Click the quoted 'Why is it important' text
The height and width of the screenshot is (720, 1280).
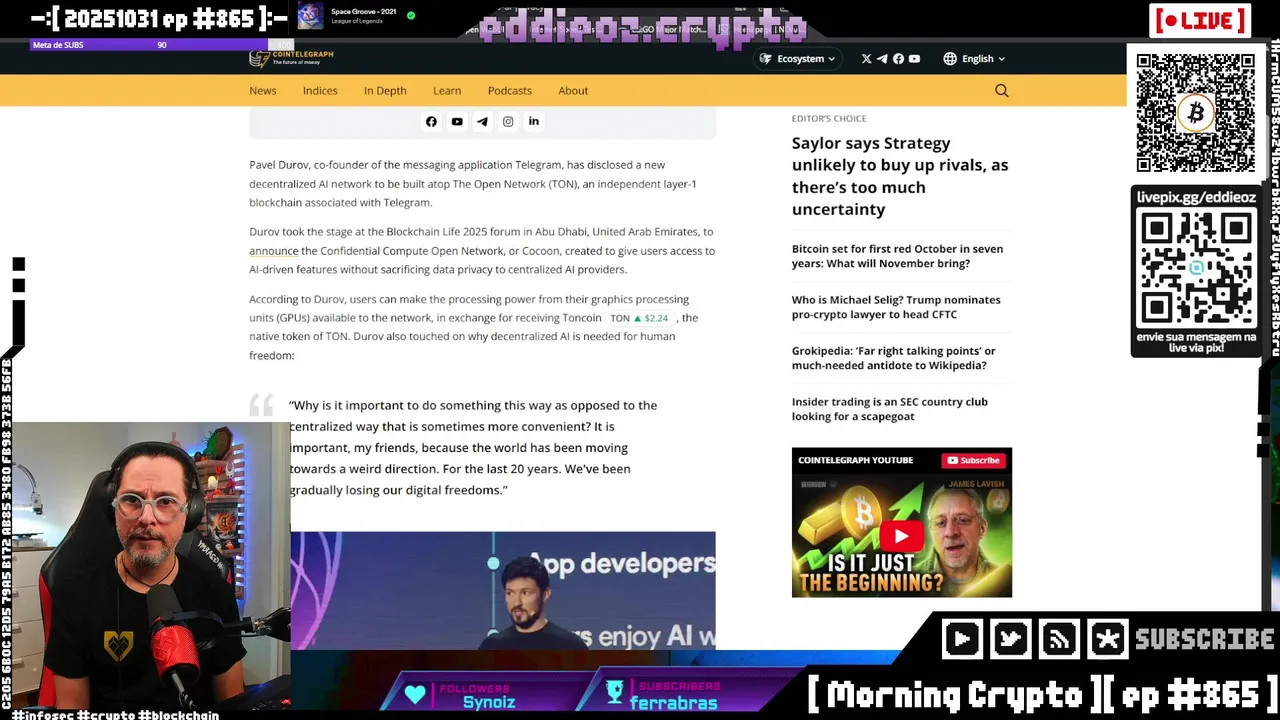[x=473, y=447]
